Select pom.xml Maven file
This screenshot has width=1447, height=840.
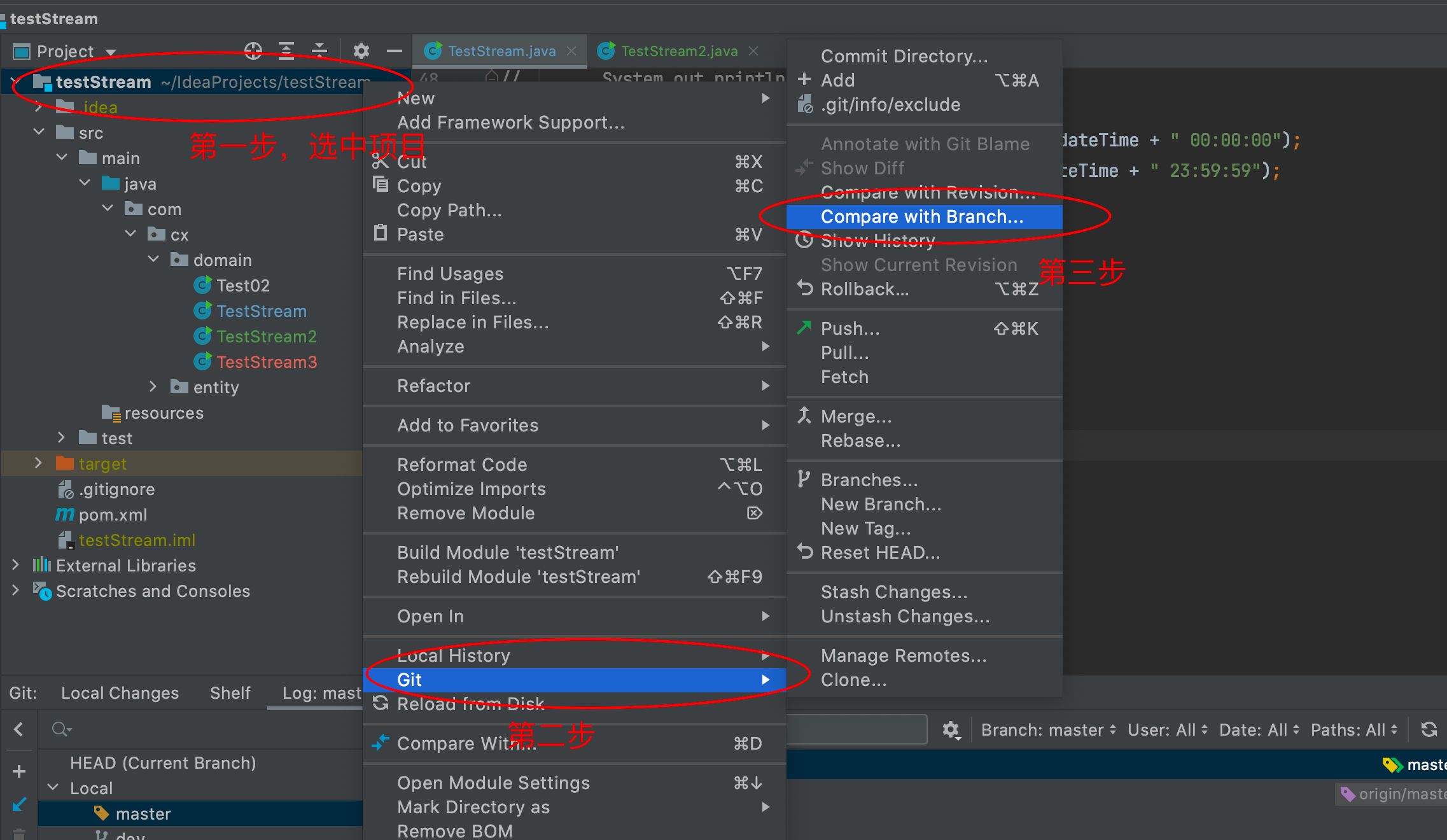pyautogui.click(x=102, y=515)
